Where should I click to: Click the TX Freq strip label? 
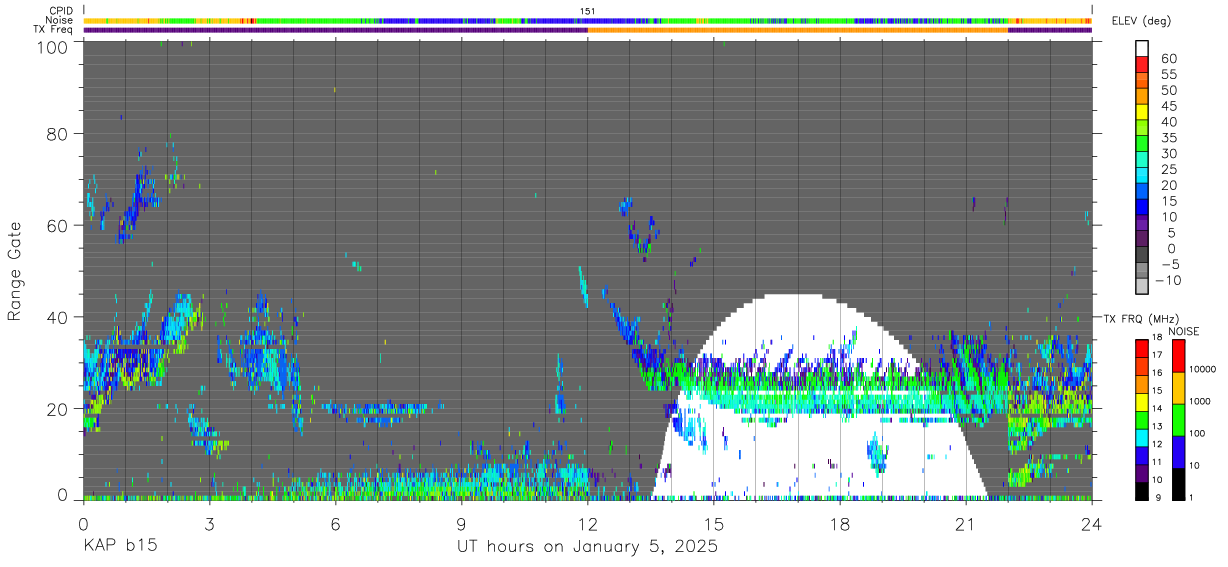click(x=54, y=30)
